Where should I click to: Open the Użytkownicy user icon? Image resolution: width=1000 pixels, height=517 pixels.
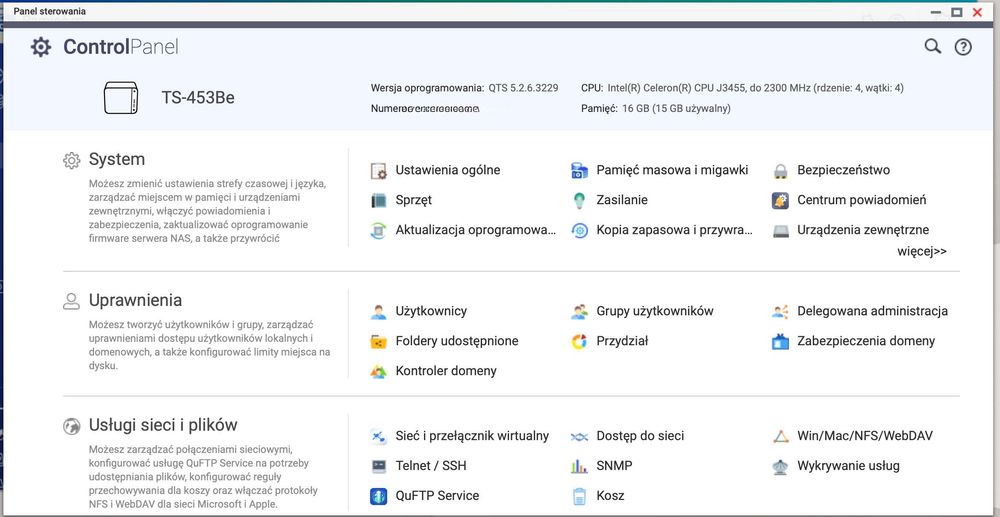[x=378, y=312]
